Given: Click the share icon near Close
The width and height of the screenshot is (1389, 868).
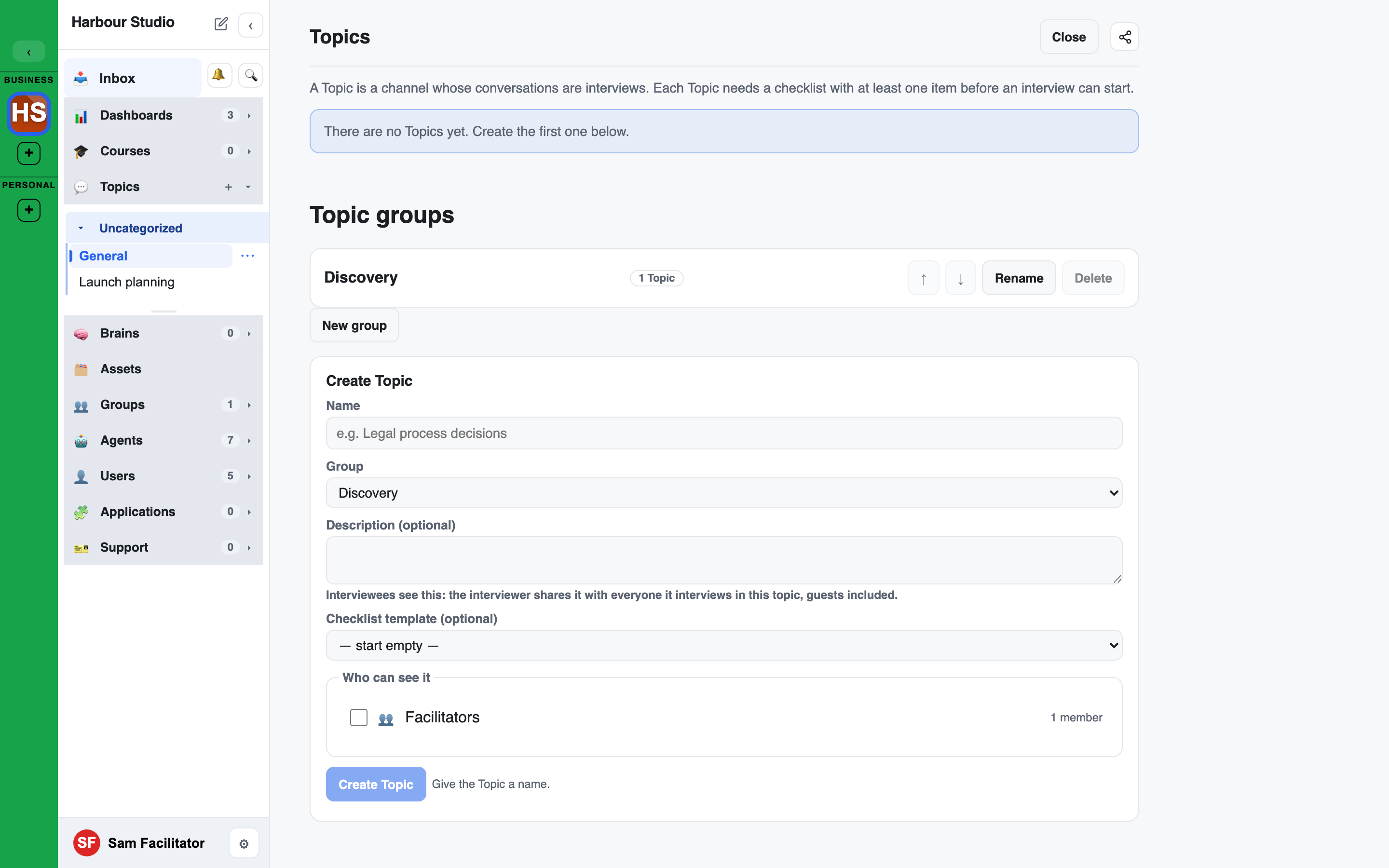Looking at the screenshot, I should point(1124,37).
